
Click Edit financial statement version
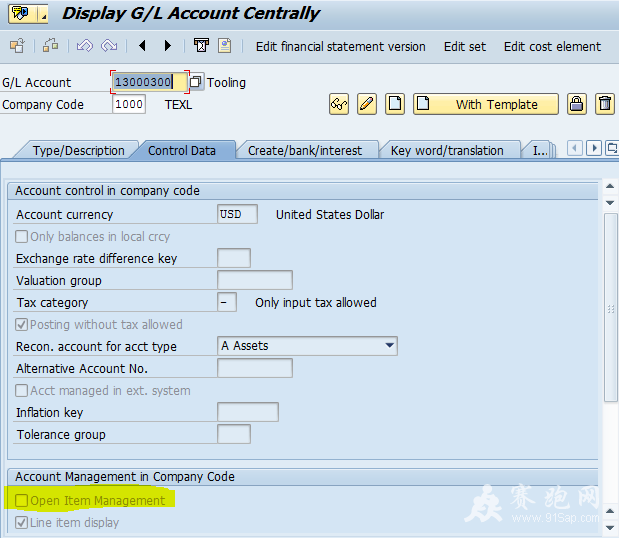pos(341,47)
